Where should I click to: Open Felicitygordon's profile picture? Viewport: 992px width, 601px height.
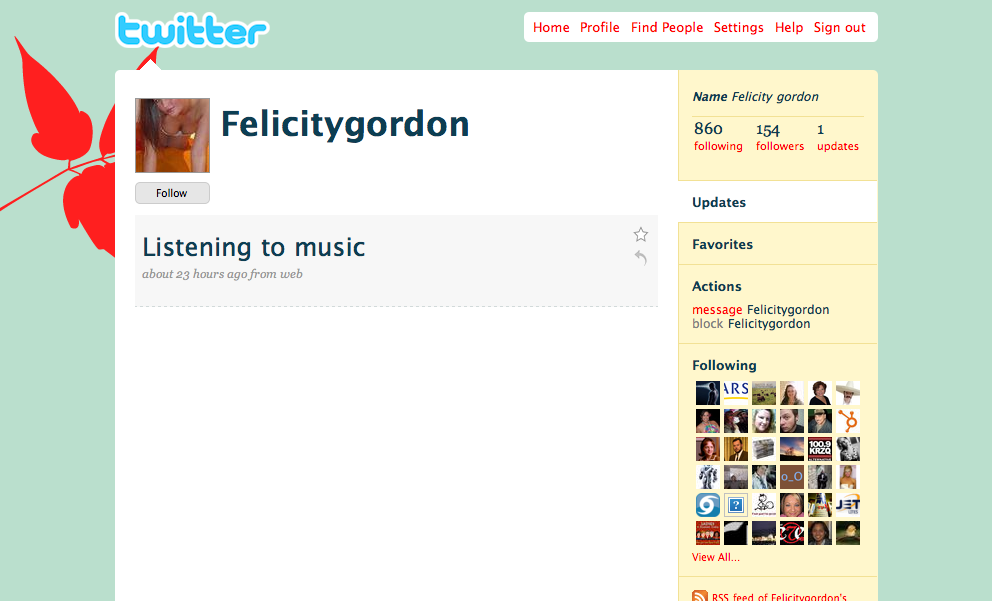tap(172, 135)
